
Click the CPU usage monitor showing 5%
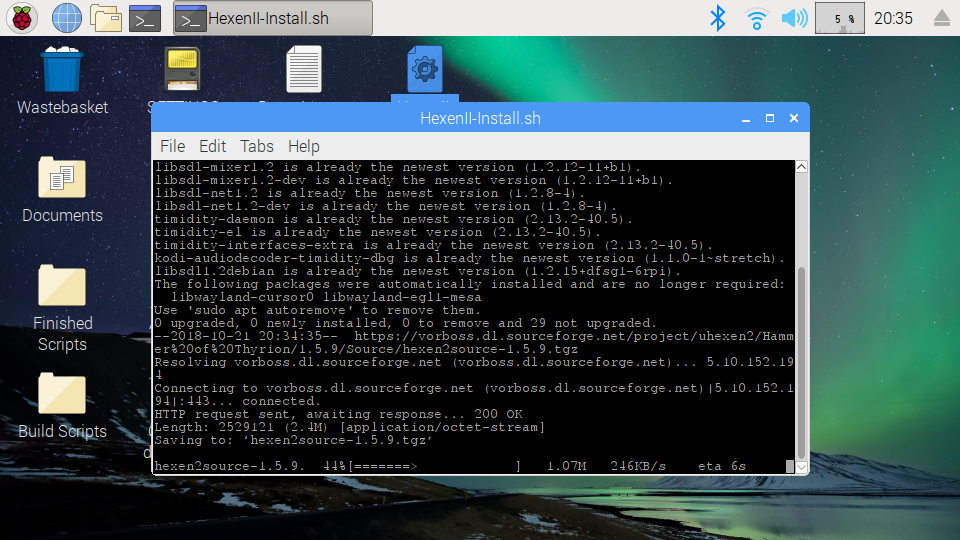(839, 18)
